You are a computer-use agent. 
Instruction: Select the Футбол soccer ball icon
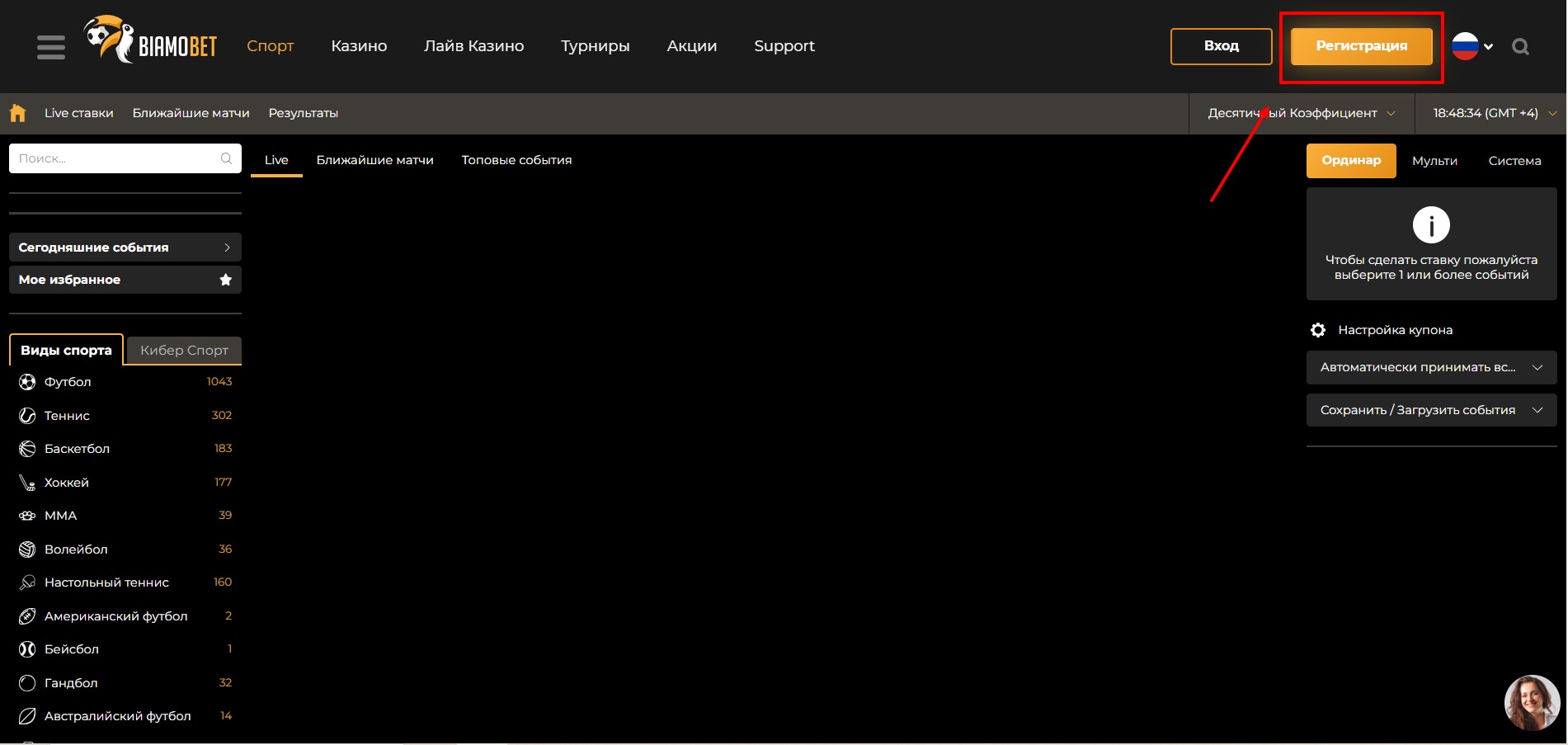point(27,382)
